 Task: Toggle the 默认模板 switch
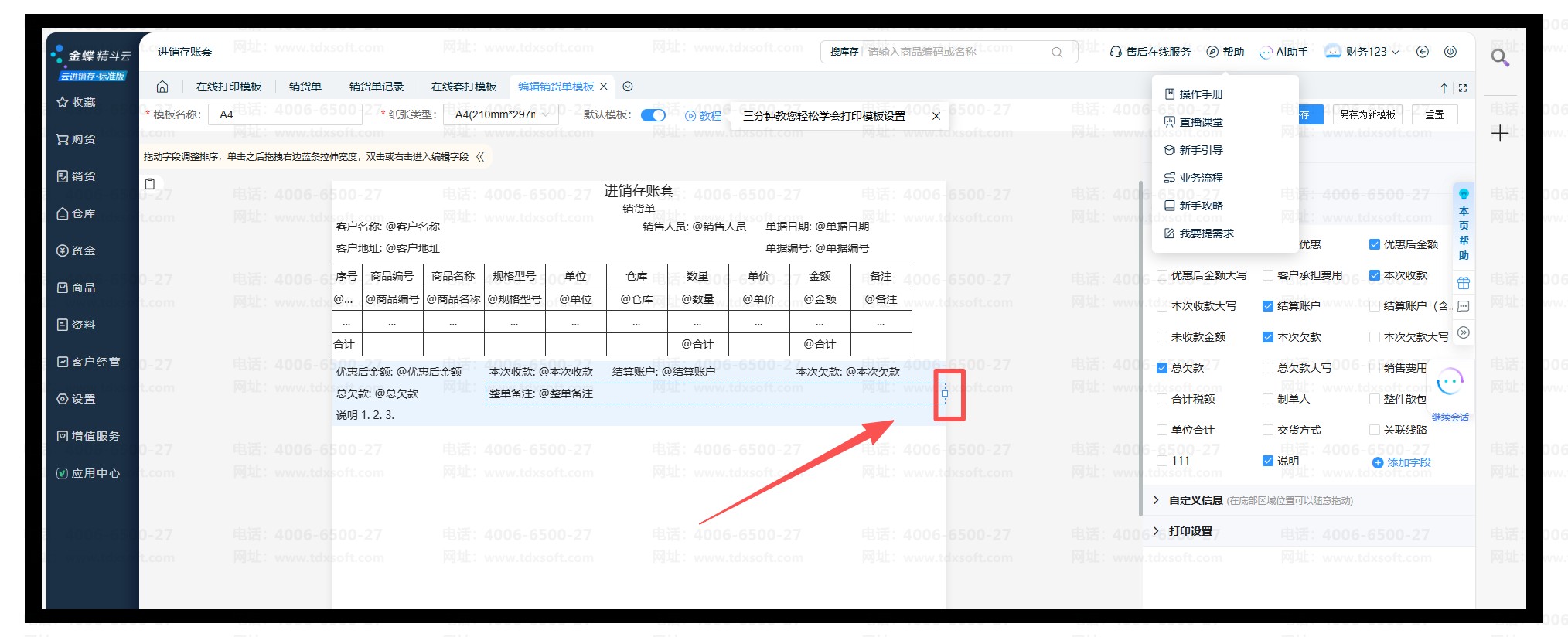653,115
